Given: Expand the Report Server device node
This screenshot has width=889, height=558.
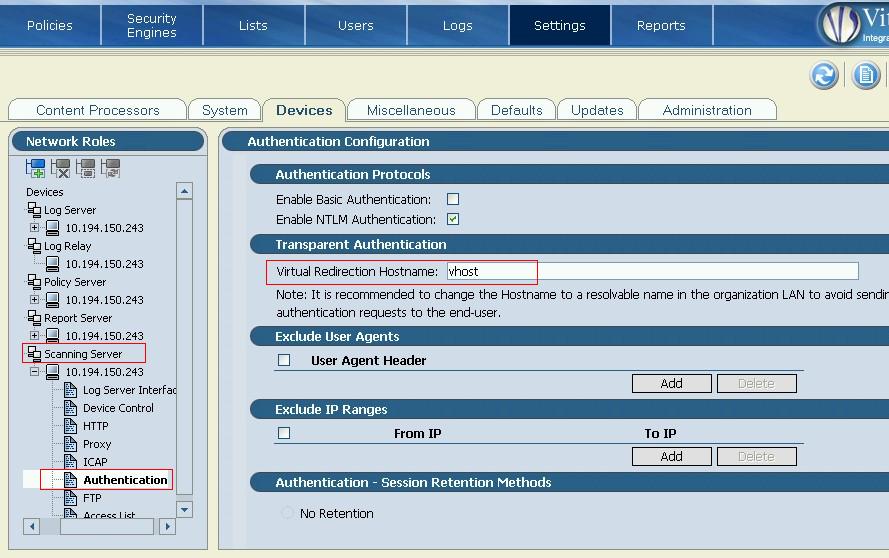Looking at the screenshot, I should [x=34, y=336].
